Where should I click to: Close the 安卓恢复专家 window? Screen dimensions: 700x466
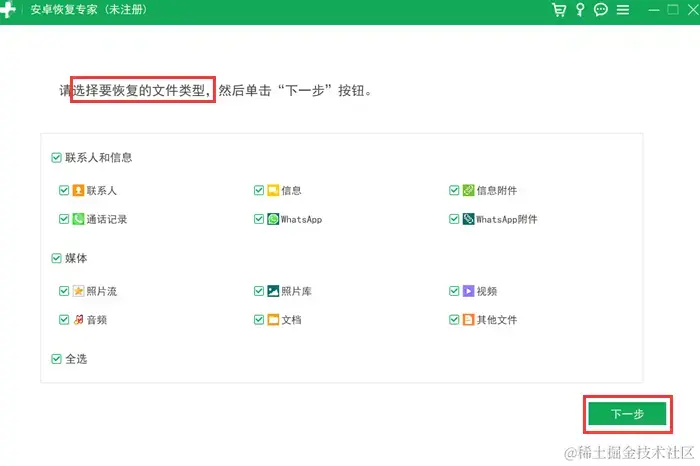(693, 9)
